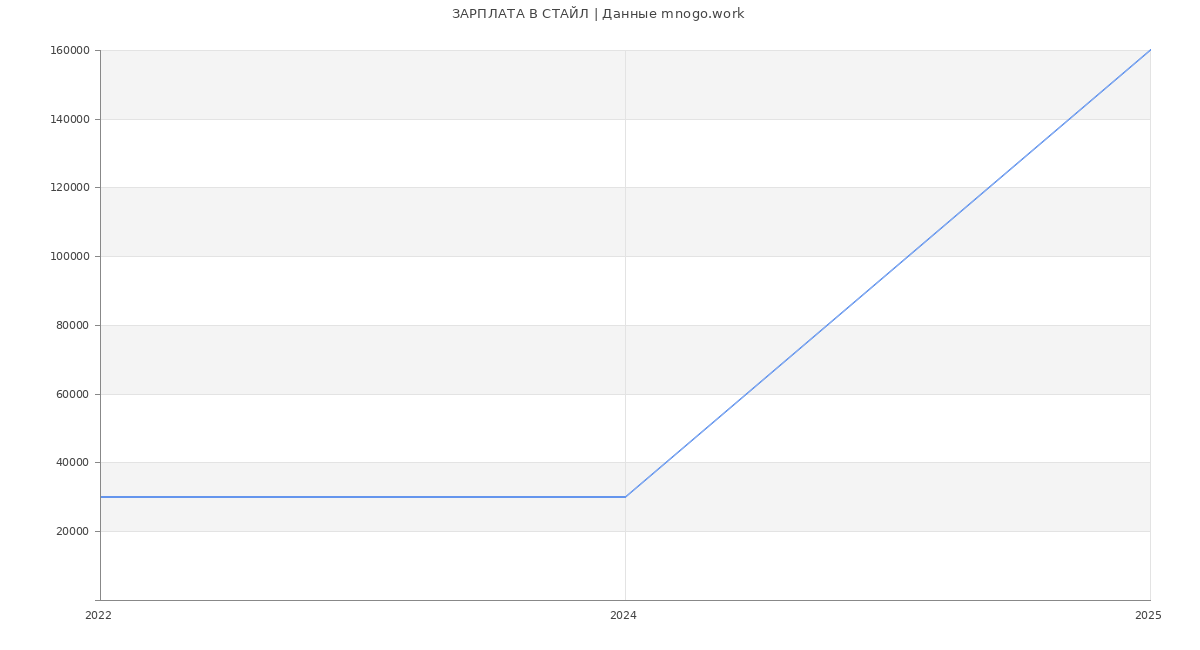Click the "mnogo.work" text in the title
Viewport: 1200px width, 650px height.
702,14
